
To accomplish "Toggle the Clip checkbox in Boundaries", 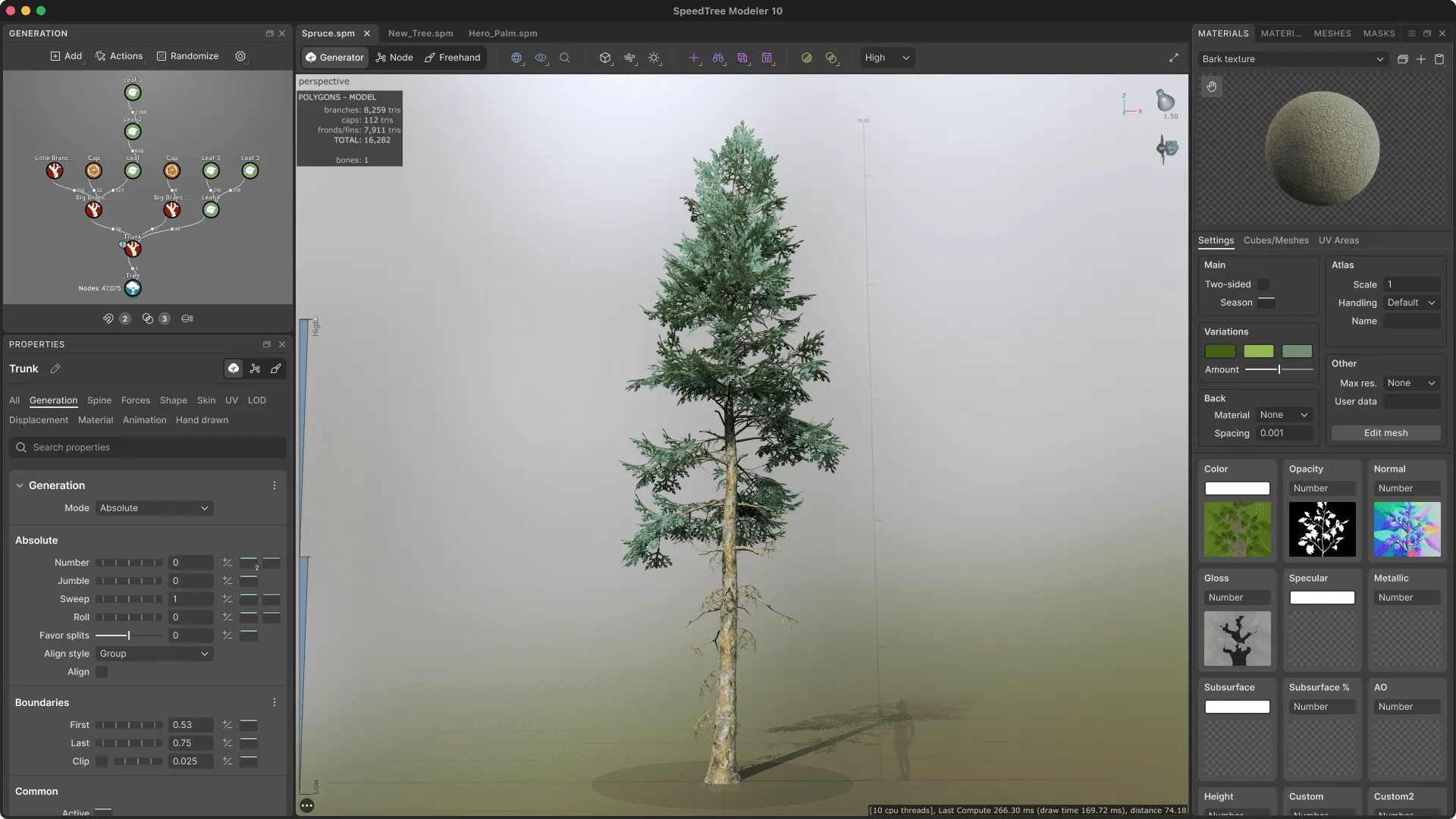I will click(102, 761).
